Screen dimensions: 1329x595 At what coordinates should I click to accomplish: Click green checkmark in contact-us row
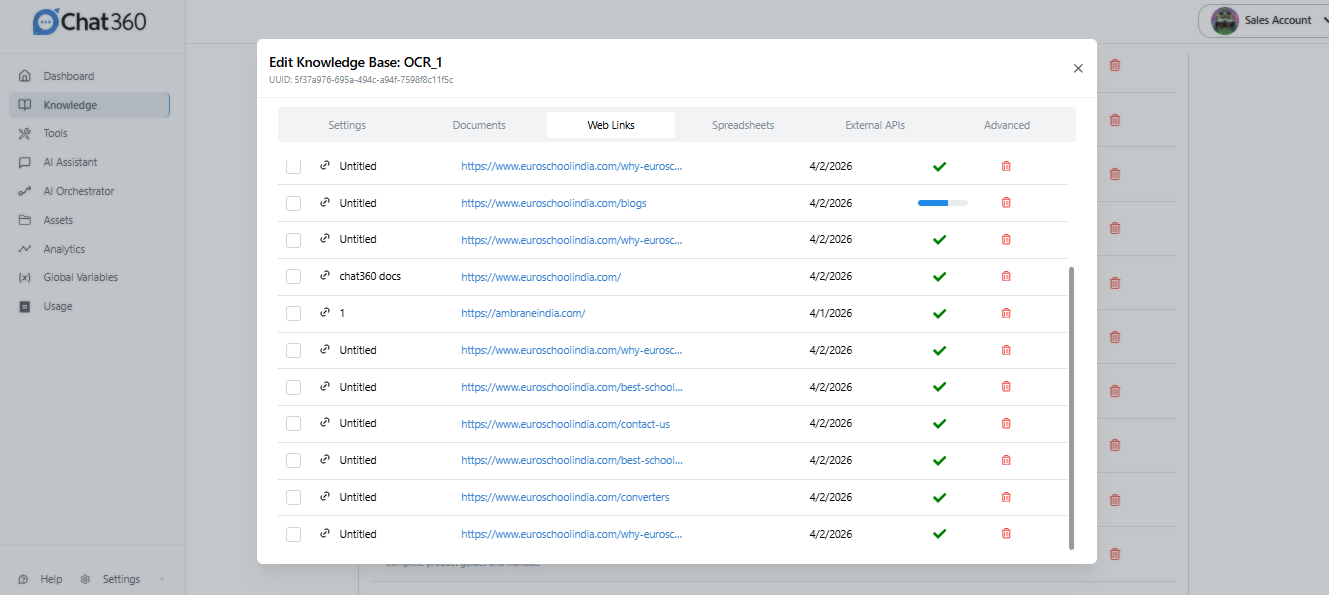click(x=939, y=423)
